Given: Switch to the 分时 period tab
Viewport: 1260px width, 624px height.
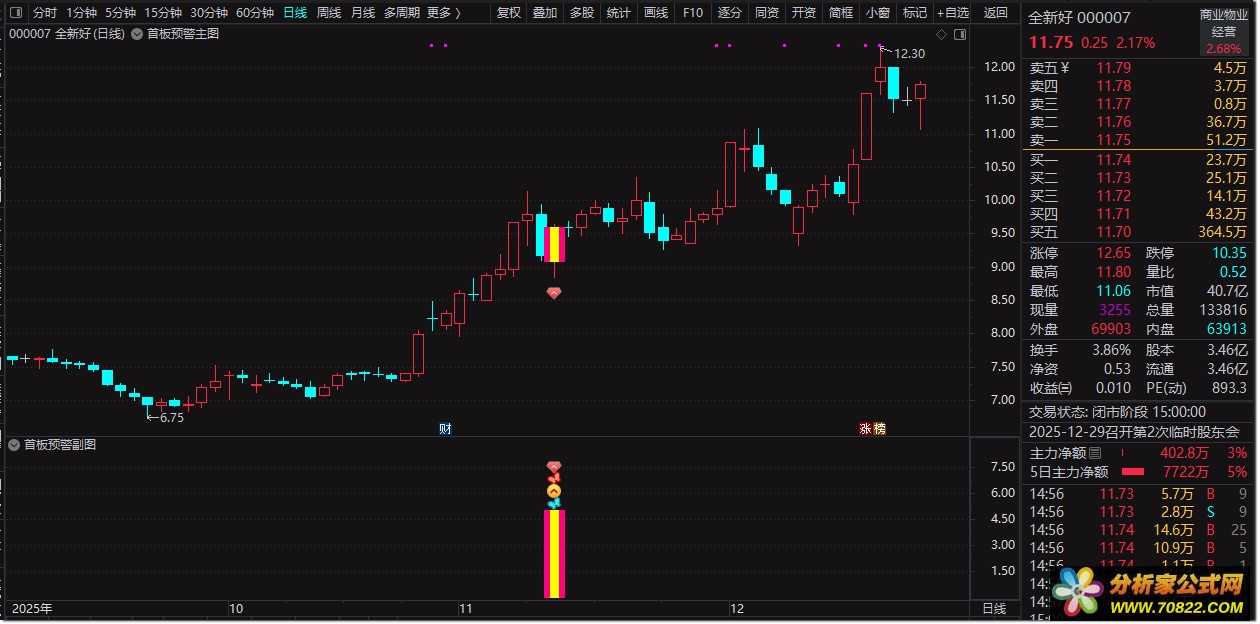Looking at the screenshot, I should point(45,13).
